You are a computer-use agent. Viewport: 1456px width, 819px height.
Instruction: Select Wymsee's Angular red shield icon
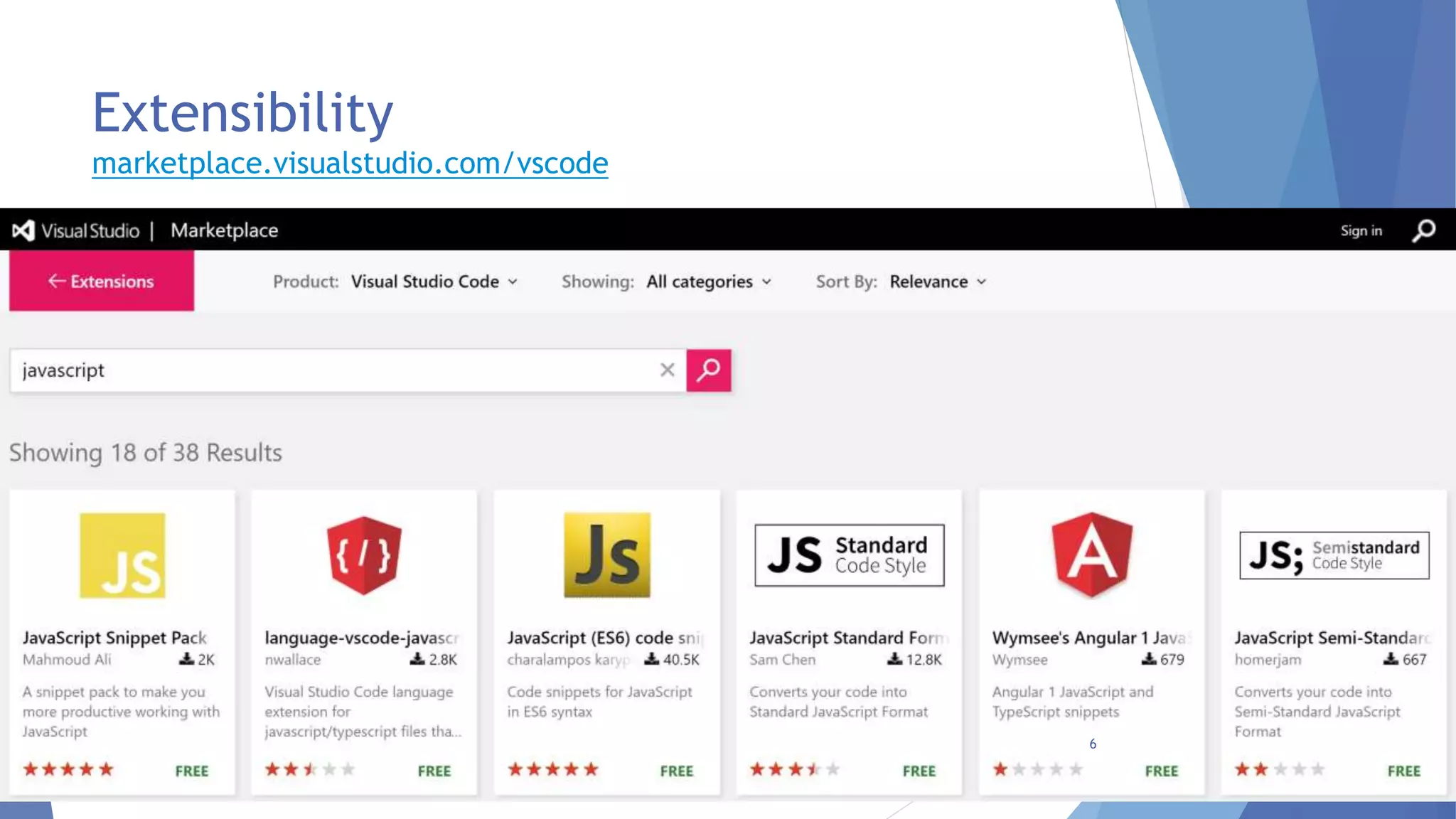[1091, 555]
